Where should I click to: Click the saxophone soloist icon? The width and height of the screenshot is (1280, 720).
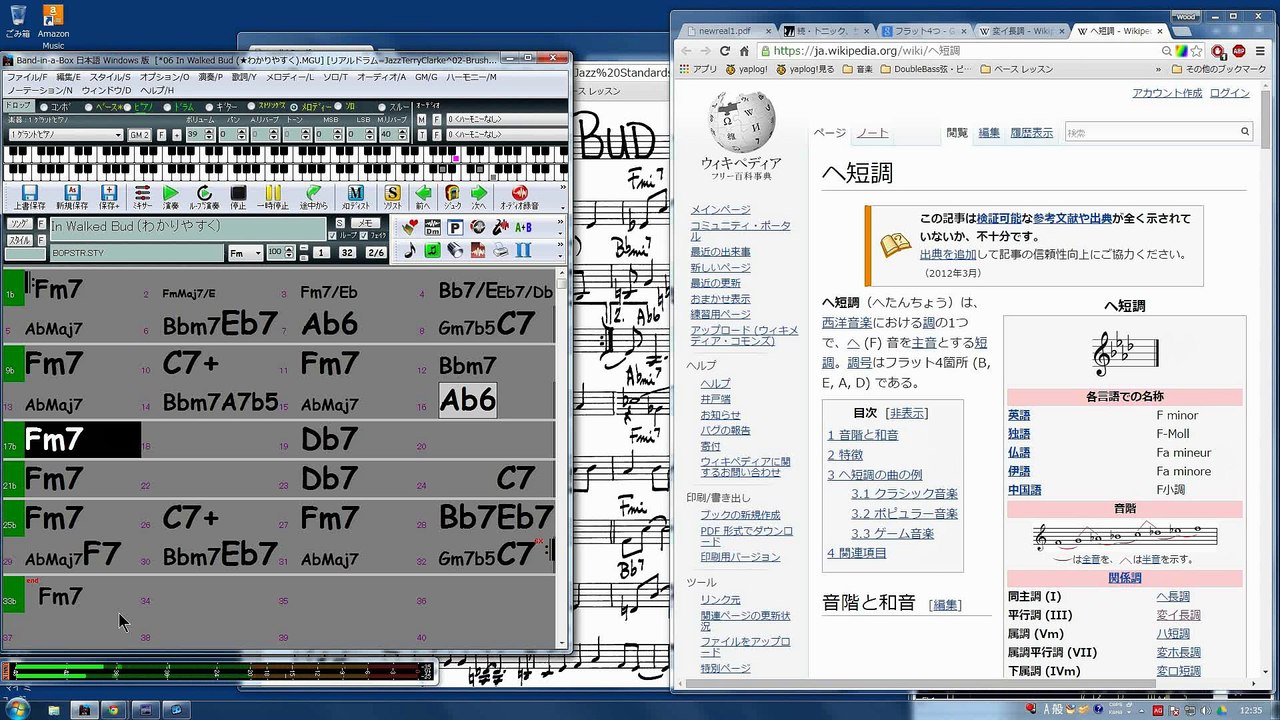click(500, 227)
